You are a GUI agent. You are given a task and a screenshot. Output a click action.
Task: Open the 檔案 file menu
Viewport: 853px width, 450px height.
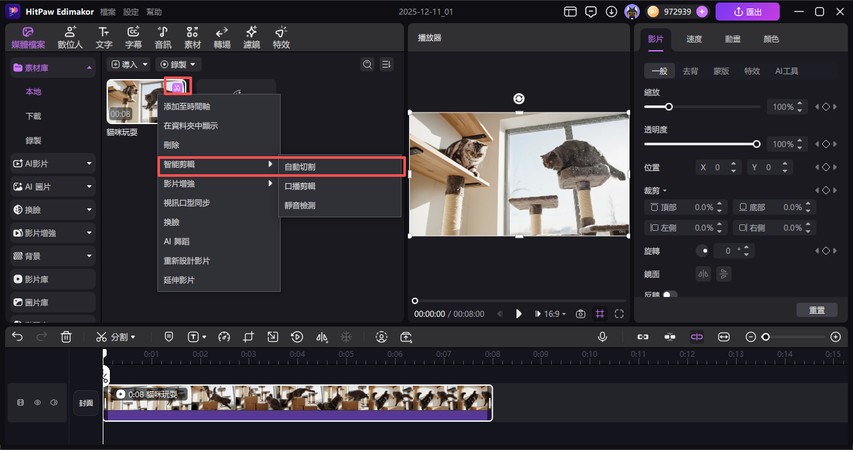pos(108,11)
